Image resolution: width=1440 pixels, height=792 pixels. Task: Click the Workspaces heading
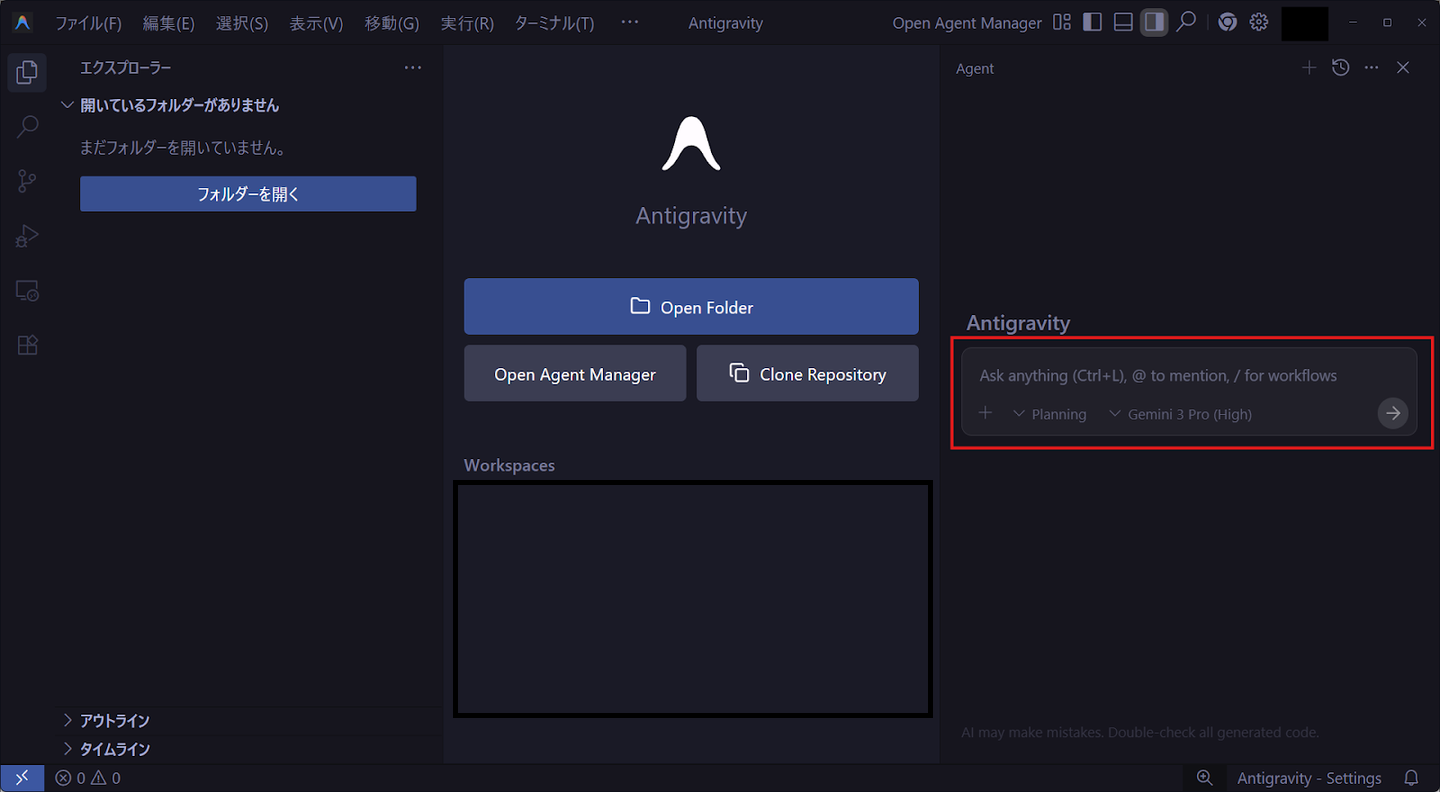tap(509, 465)
